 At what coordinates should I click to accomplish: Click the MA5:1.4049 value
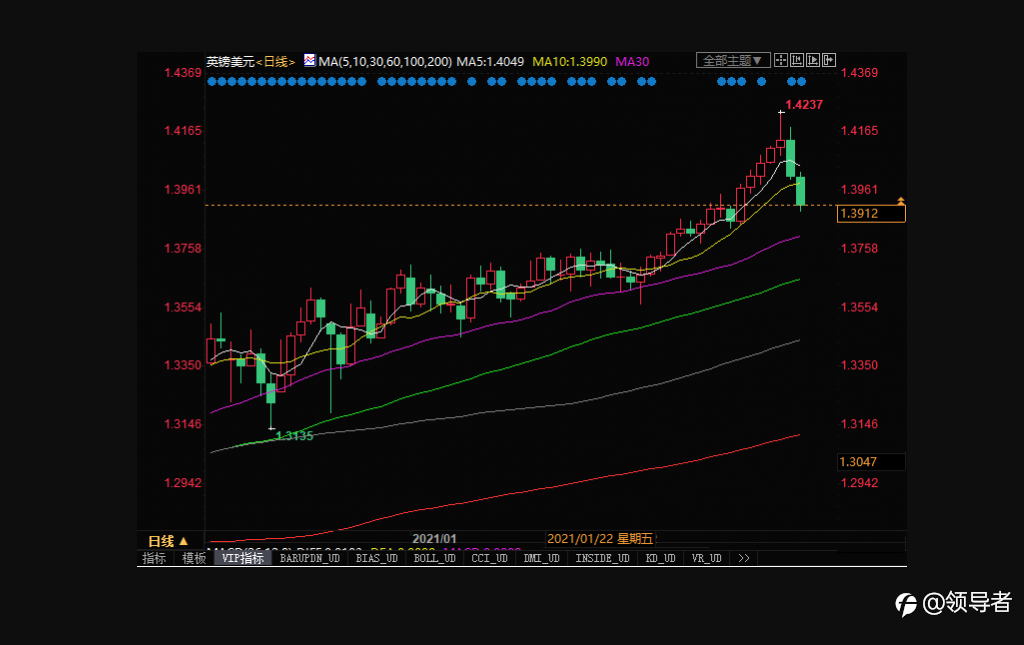pos(490,61)
